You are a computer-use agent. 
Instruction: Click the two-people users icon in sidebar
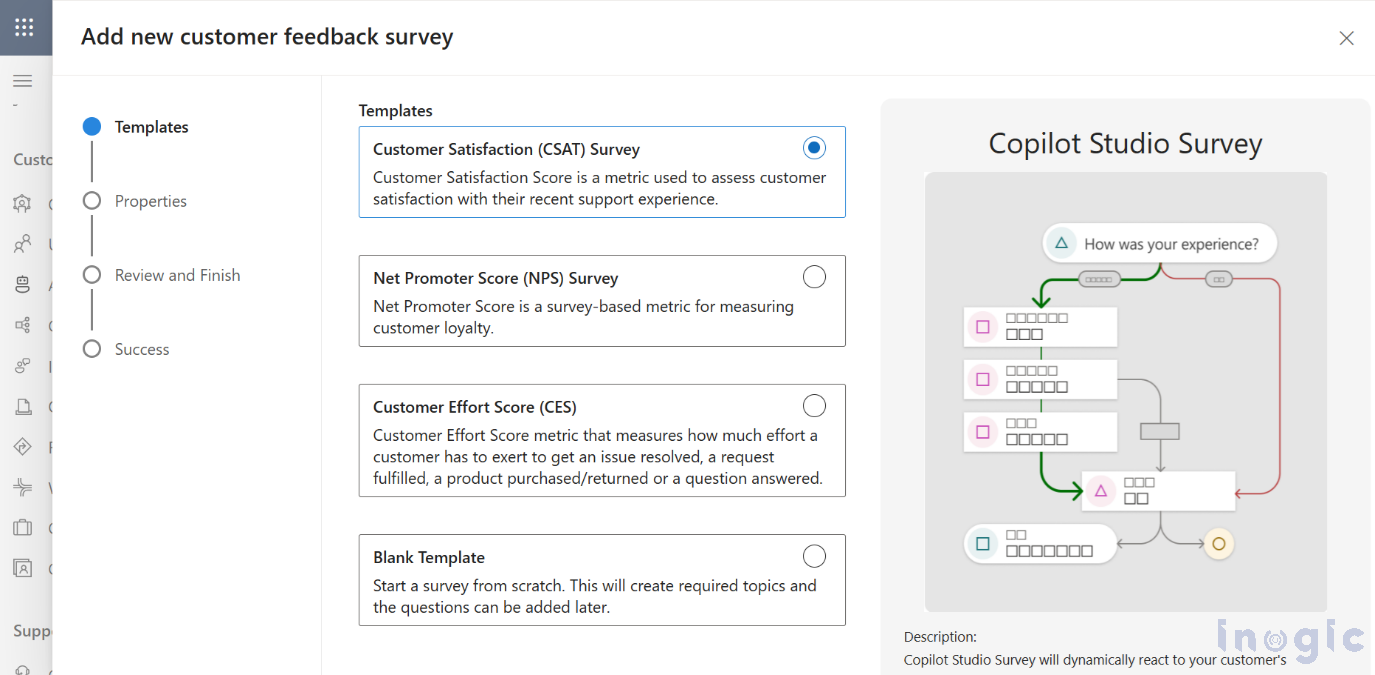pos(22,244)
